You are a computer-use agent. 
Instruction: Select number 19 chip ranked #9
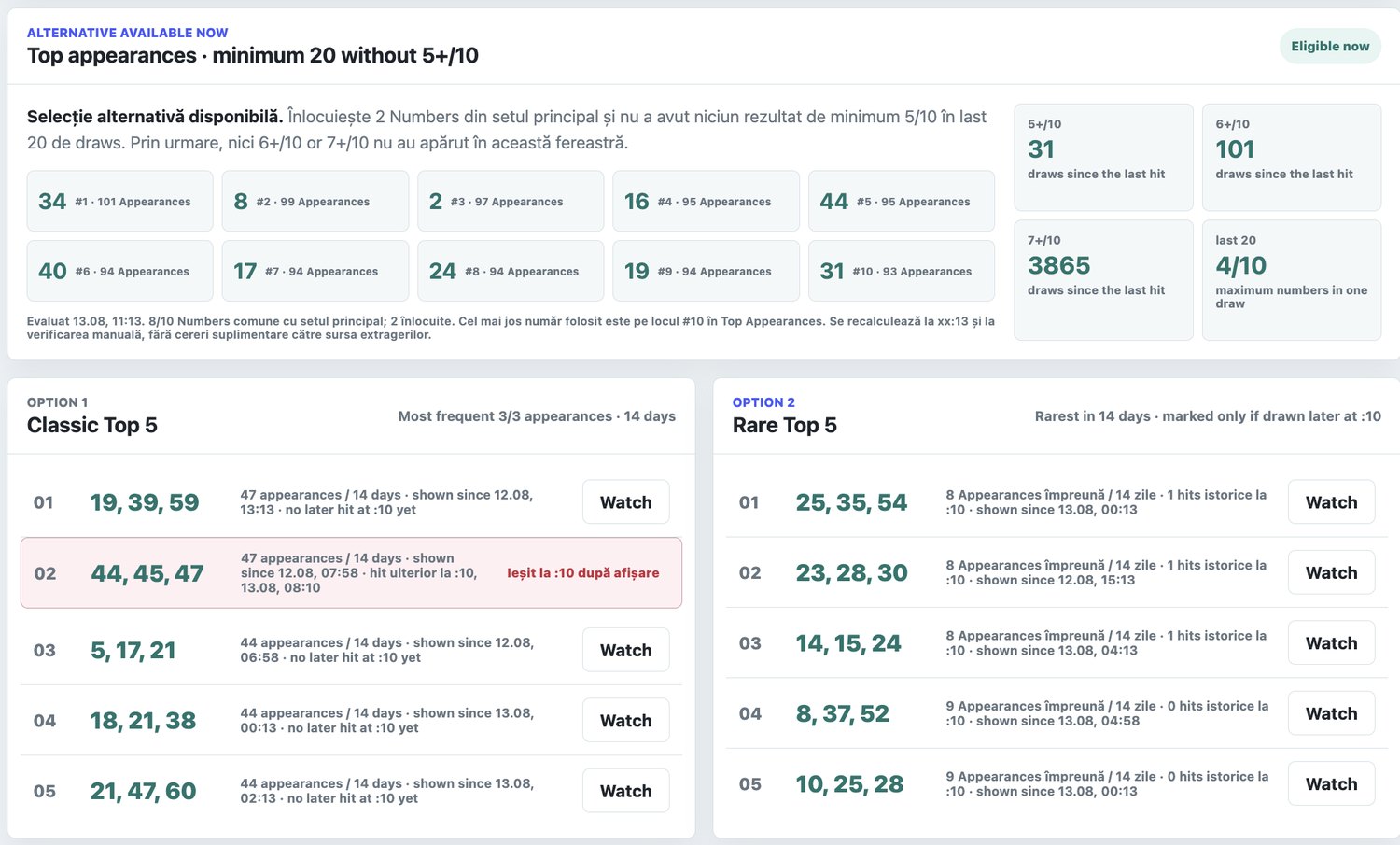tap(707, 271)
